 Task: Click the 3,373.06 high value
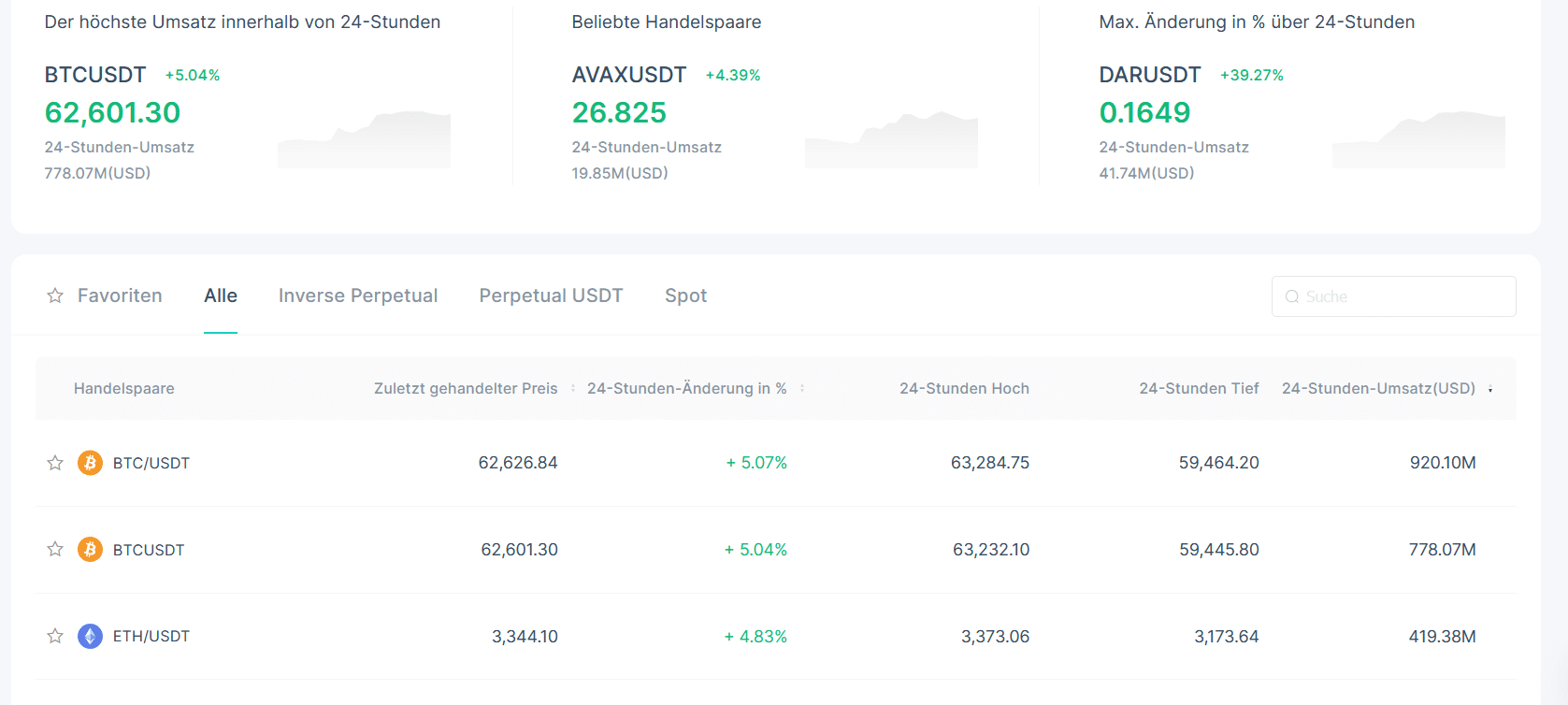(995, 637)
